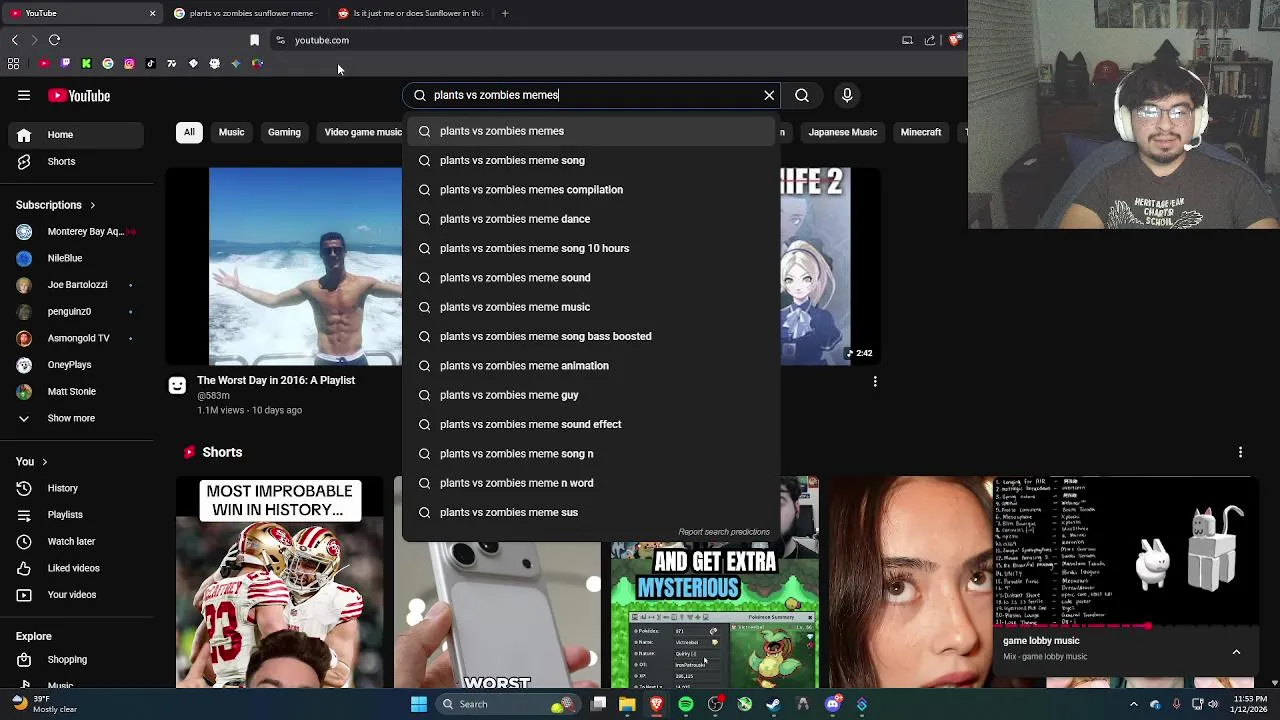Open Your videos in the sidebar

[x=76, y=595]
